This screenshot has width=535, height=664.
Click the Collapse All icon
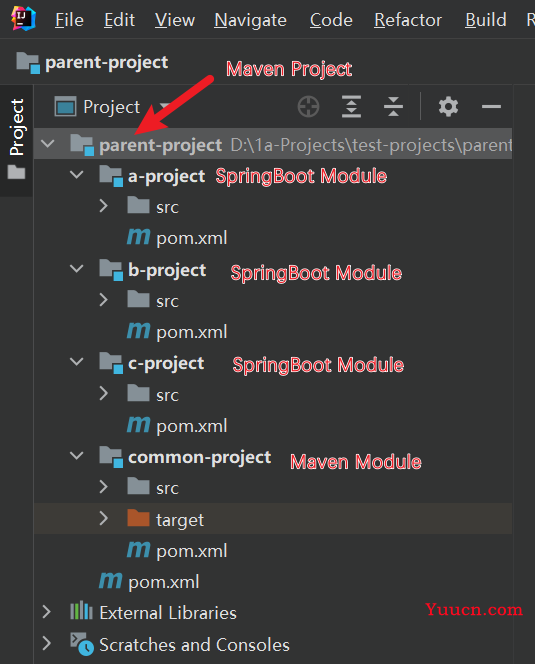394,106
